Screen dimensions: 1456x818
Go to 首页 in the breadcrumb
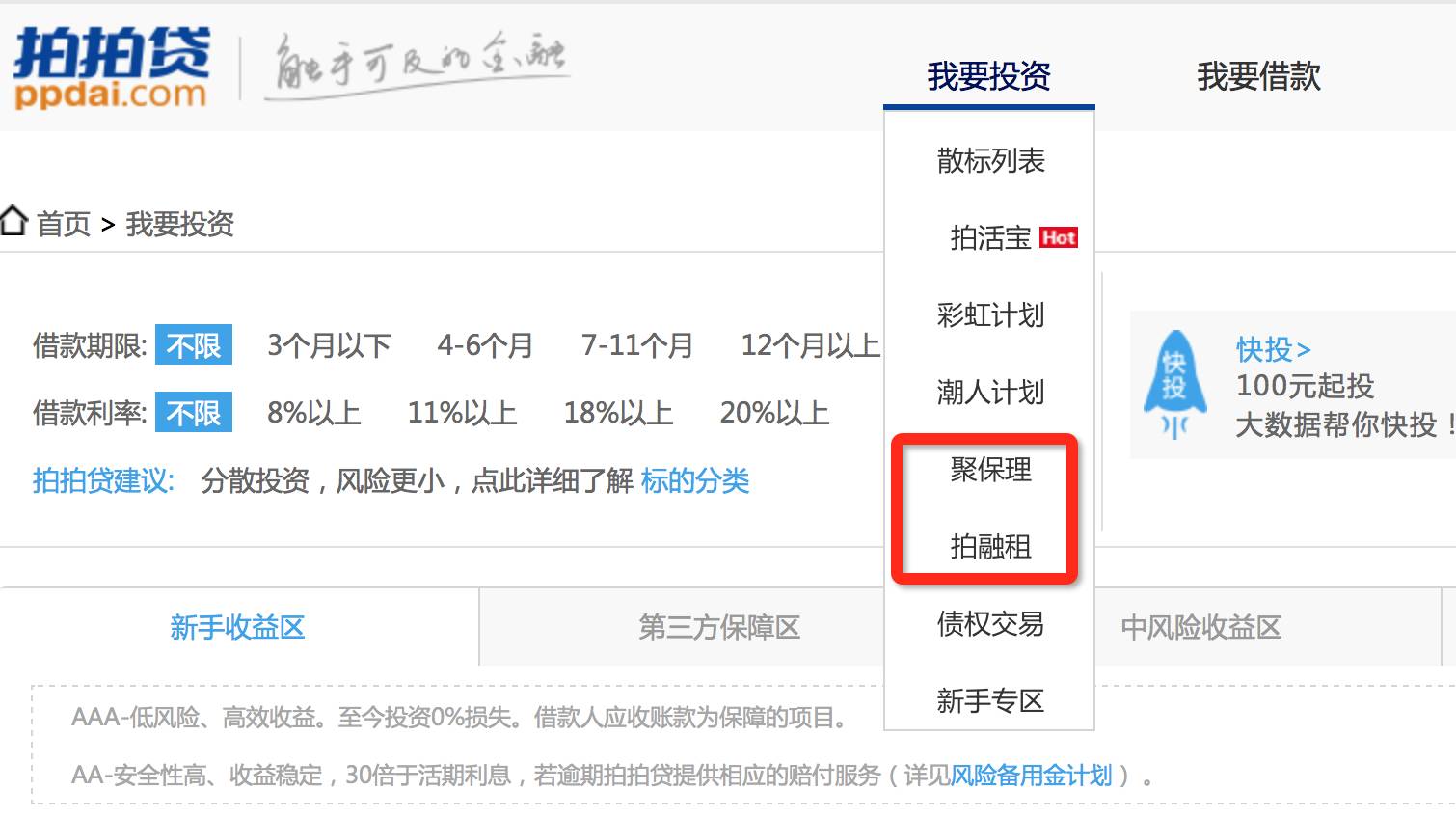point(64,224)
